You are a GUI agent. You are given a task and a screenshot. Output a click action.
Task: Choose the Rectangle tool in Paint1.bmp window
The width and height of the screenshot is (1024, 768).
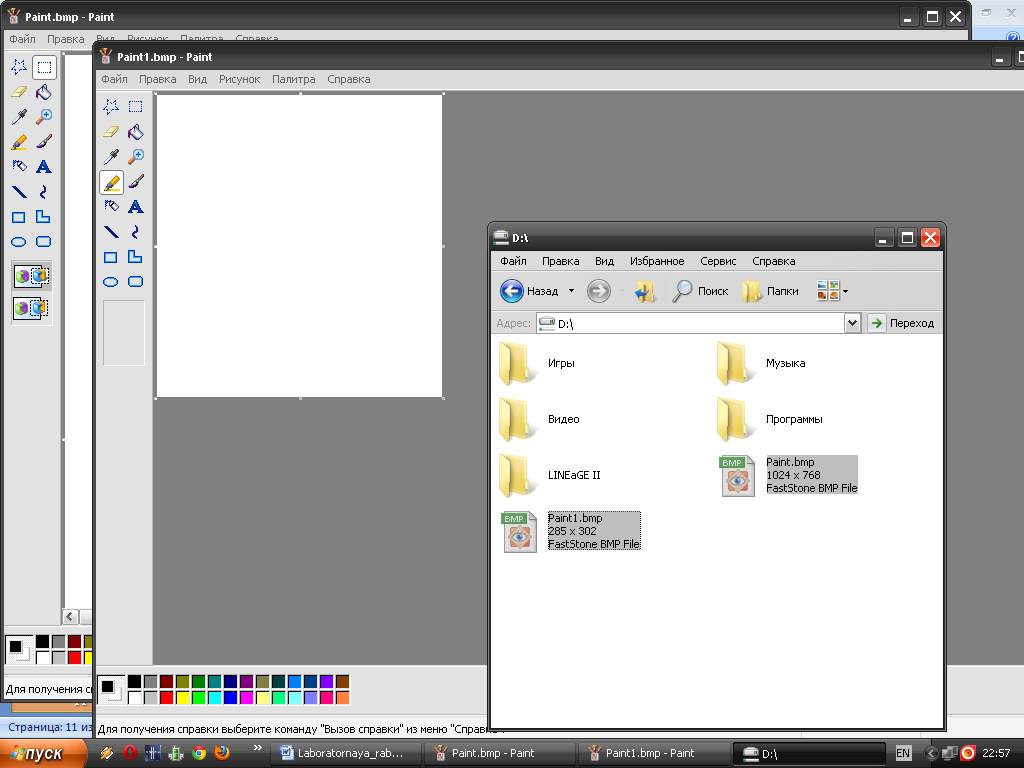point(111,257)
